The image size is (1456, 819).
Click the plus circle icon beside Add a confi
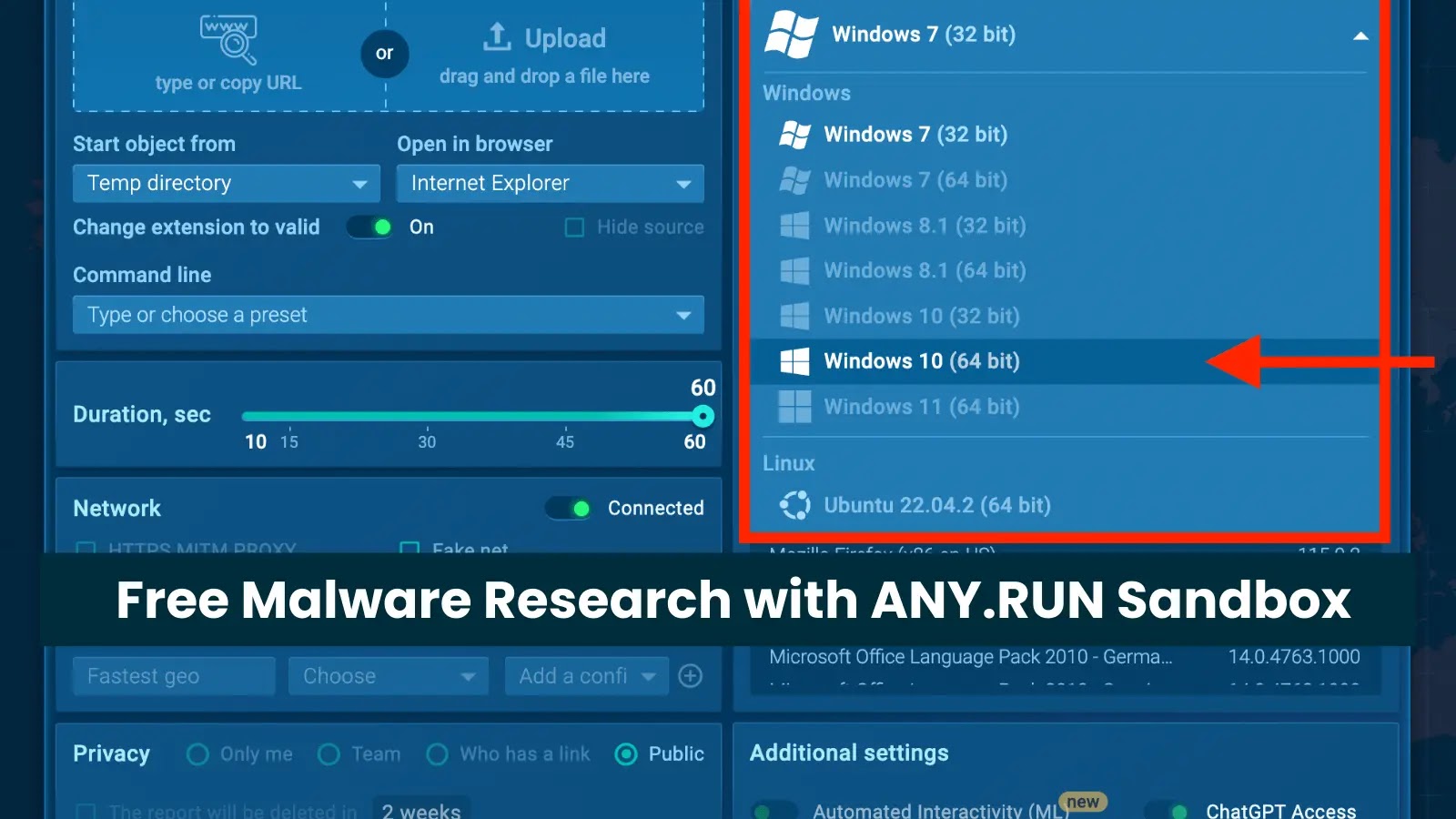pyautogui.click(x=691, y=676)
